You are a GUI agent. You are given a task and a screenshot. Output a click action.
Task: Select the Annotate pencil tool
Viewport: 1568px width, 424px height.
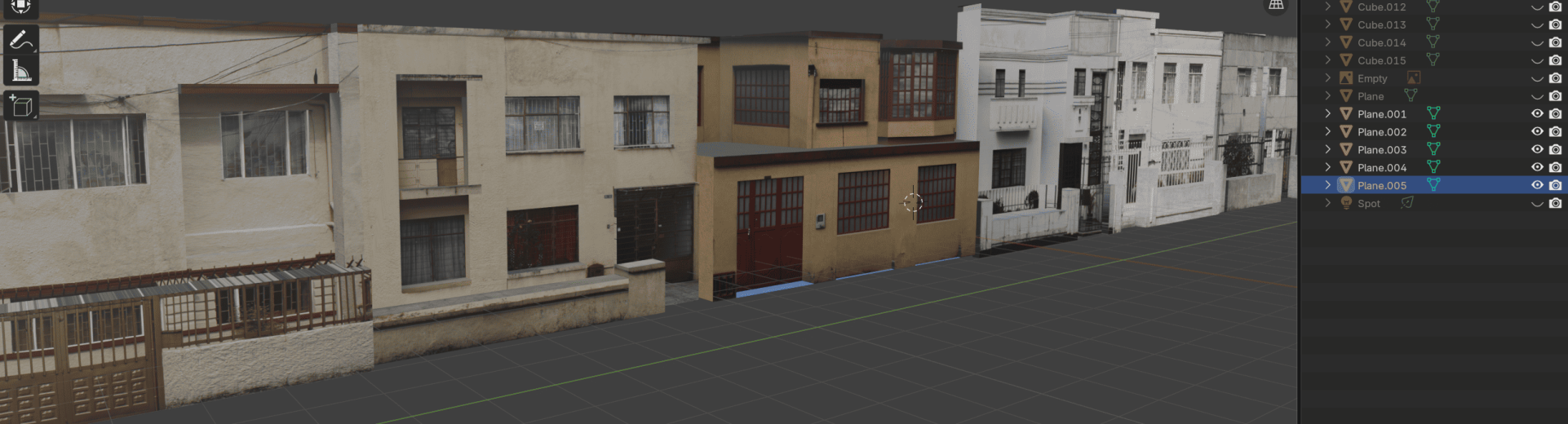pyautogui.click(x=20, y=40)
